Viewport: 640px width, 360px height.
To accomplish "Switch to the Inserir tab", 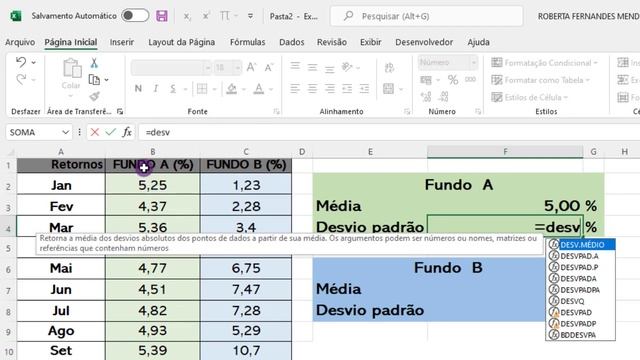I will coord(122,42).
